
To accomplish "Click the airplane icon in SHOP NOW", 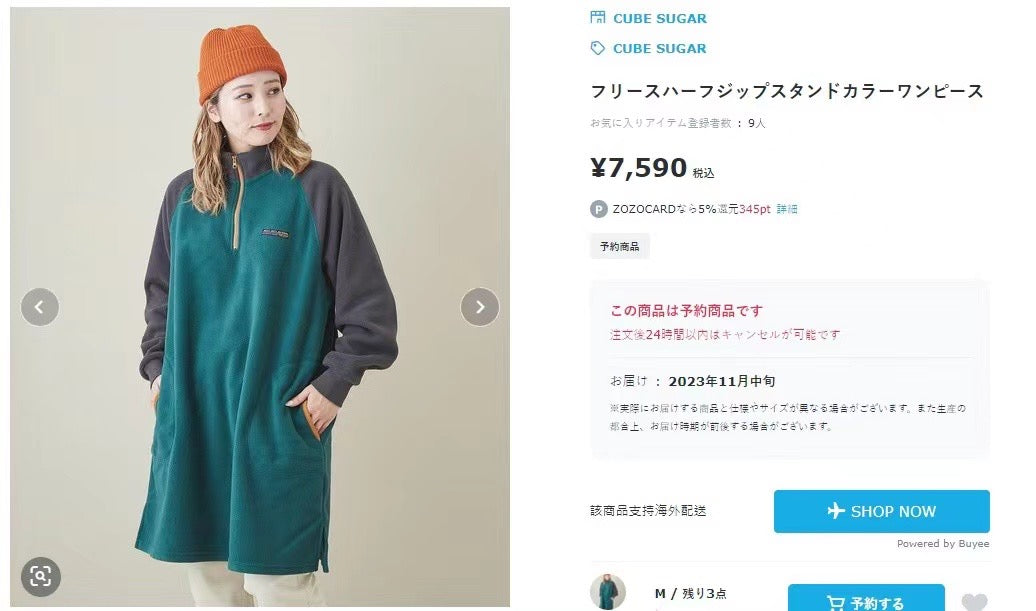I will [836, 511].
